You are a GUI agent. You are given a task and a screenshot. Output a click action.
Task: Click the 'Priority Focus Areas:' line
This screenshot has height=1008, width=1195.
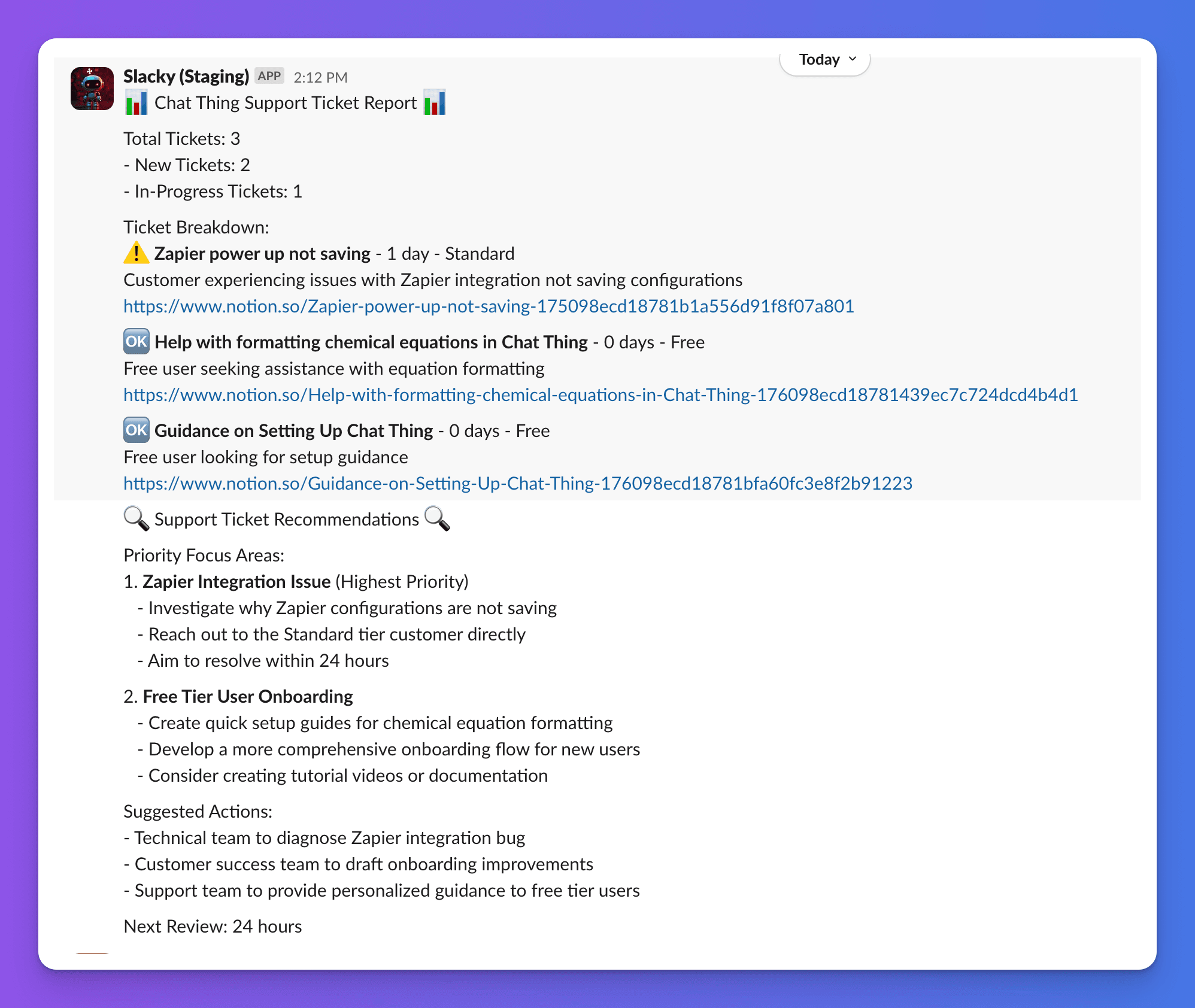[204, 555]
